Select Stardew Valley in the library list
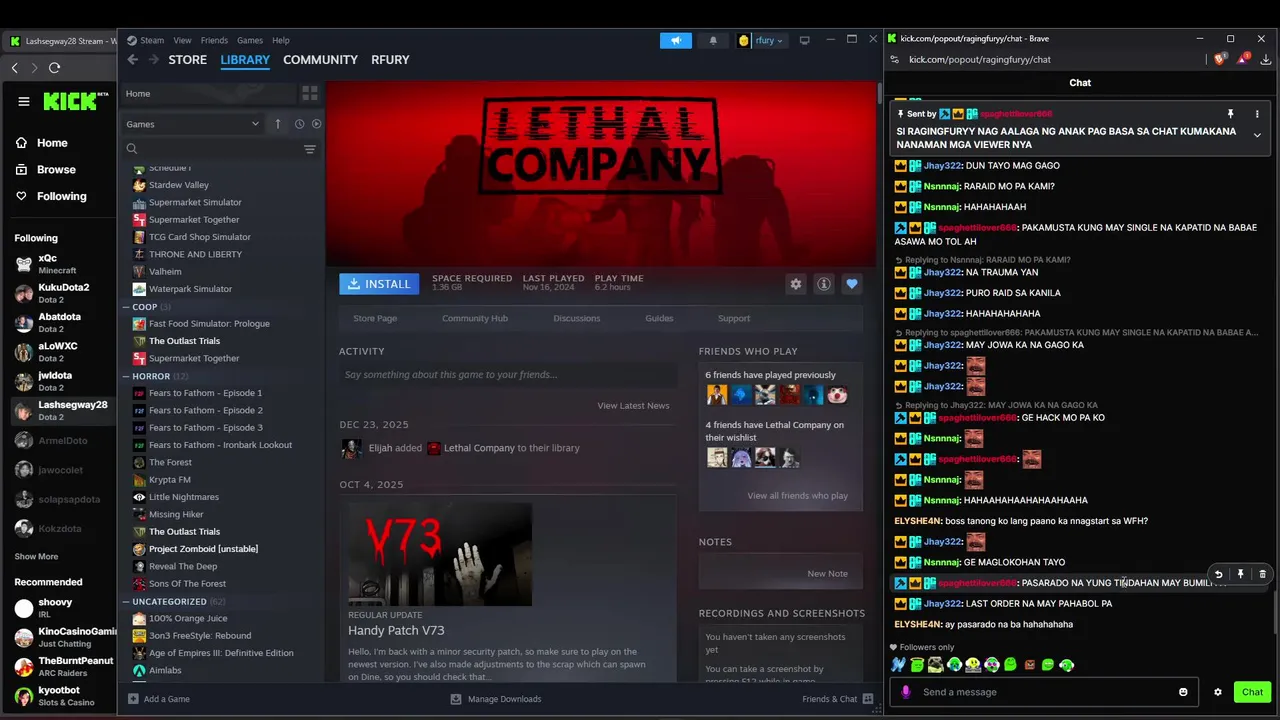The height and width of the screenshot is (720, 1280). coord(178,185)
